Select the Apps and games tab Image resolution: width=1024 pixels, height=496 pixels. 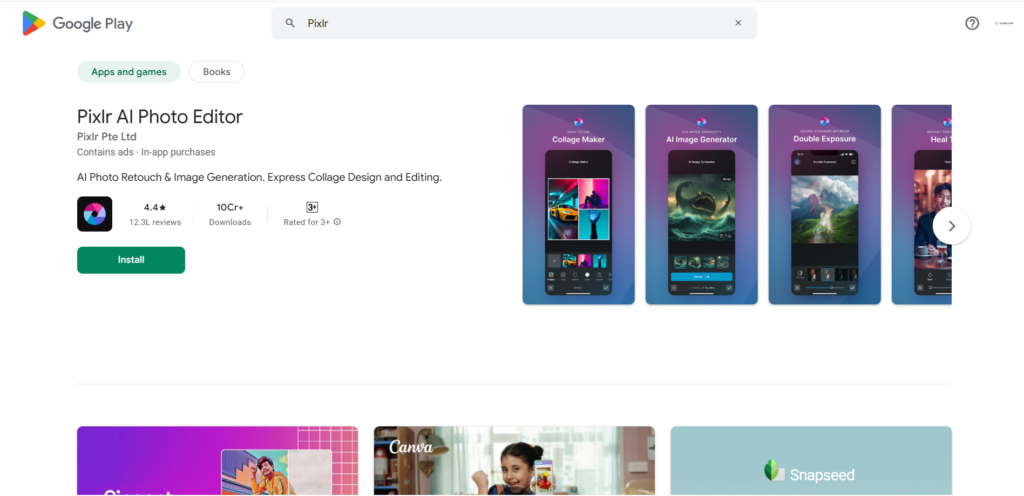point(129,72)
